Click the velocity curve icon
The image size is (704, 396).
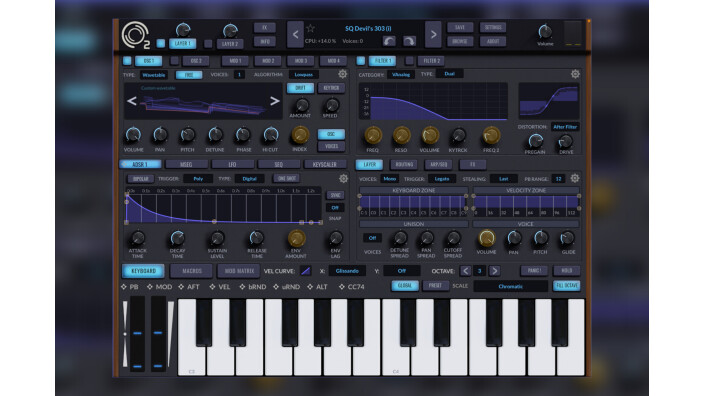pos(306,271)
